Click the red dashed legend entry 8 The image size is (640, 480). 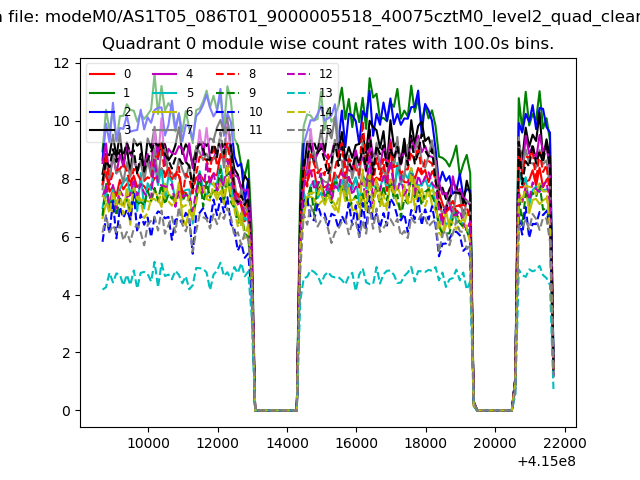point(236,74)
